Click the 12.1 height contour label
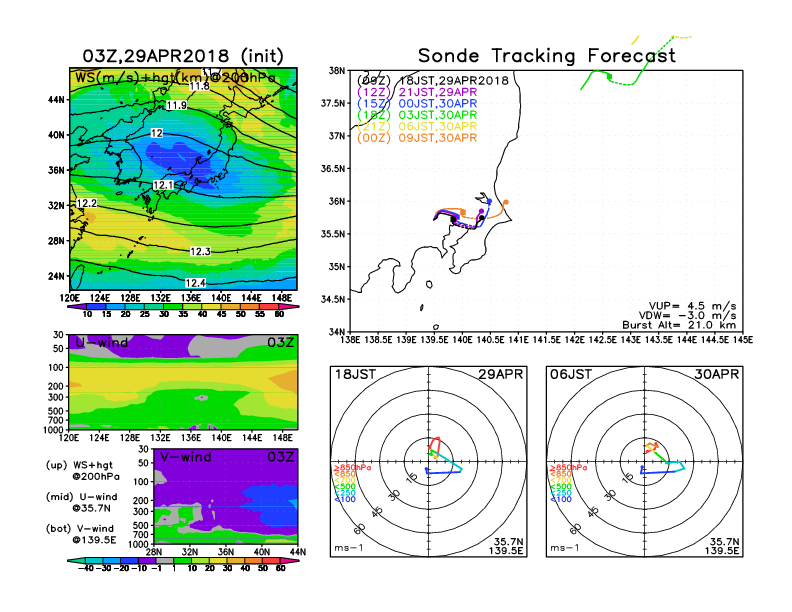792x612 pixels. (x=163, y=185)
